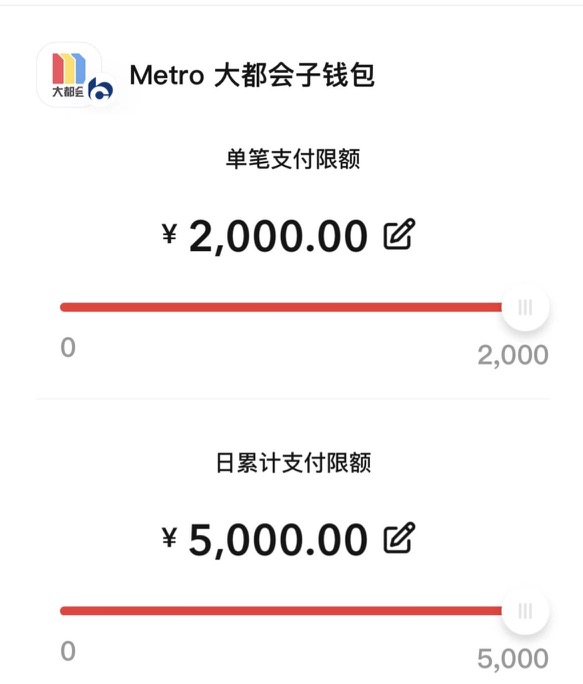This screenshot has width=583, height=684.
Task: Tap the Metro 大都会子钱包 title
Action: pyautogui.click(x=252, y=75)
